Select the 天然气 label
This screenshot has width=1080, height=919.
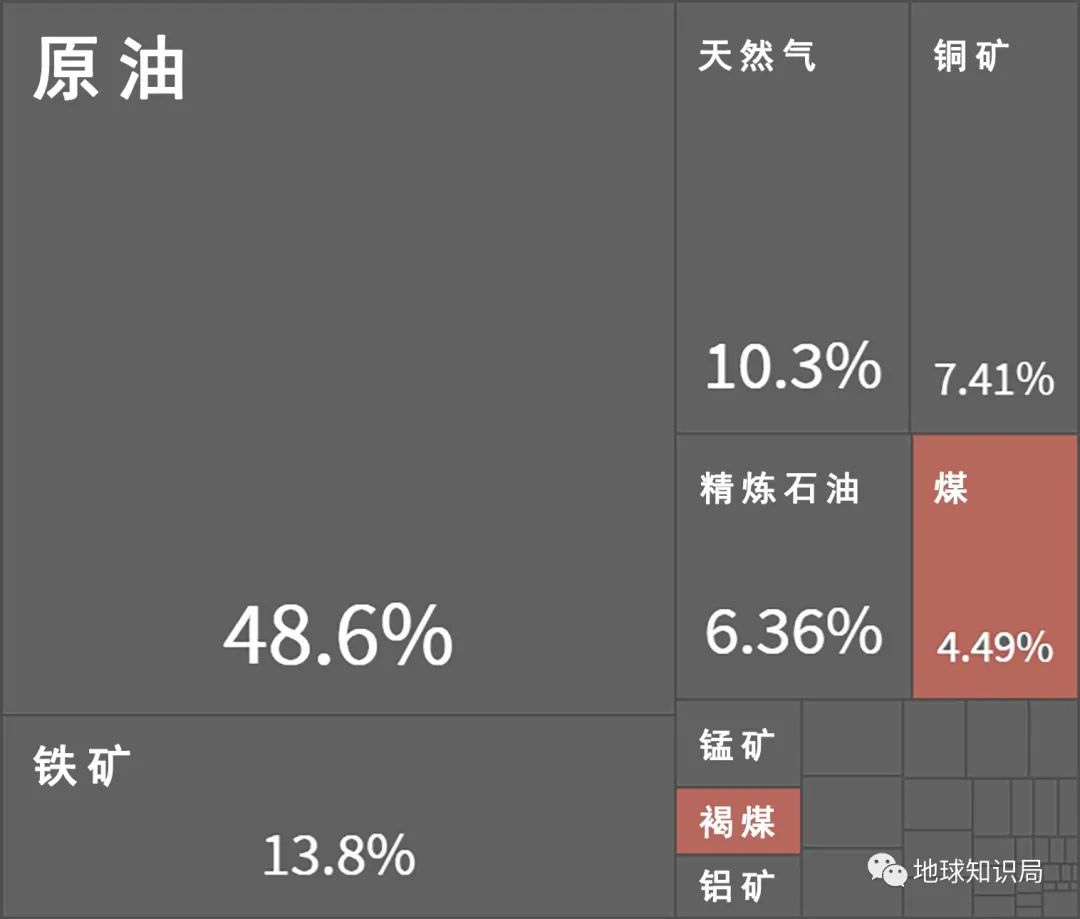coord(756,55)
